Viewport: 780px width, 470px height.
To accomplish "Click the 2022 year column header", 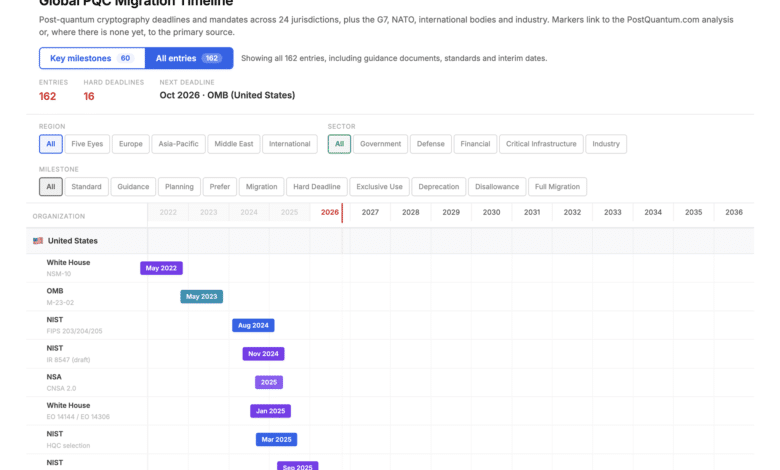I will [x=168, y=212].
